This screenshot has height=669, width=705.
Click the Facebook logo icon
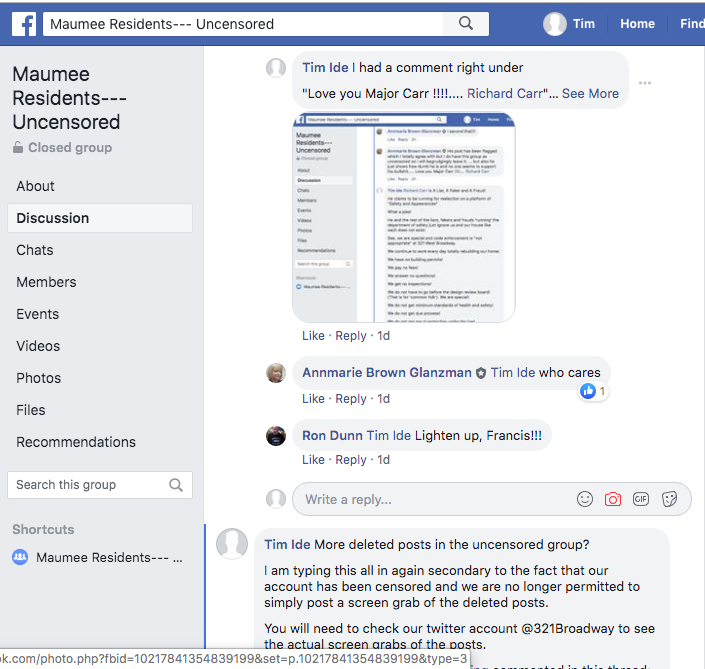click(x=21, y=24)
